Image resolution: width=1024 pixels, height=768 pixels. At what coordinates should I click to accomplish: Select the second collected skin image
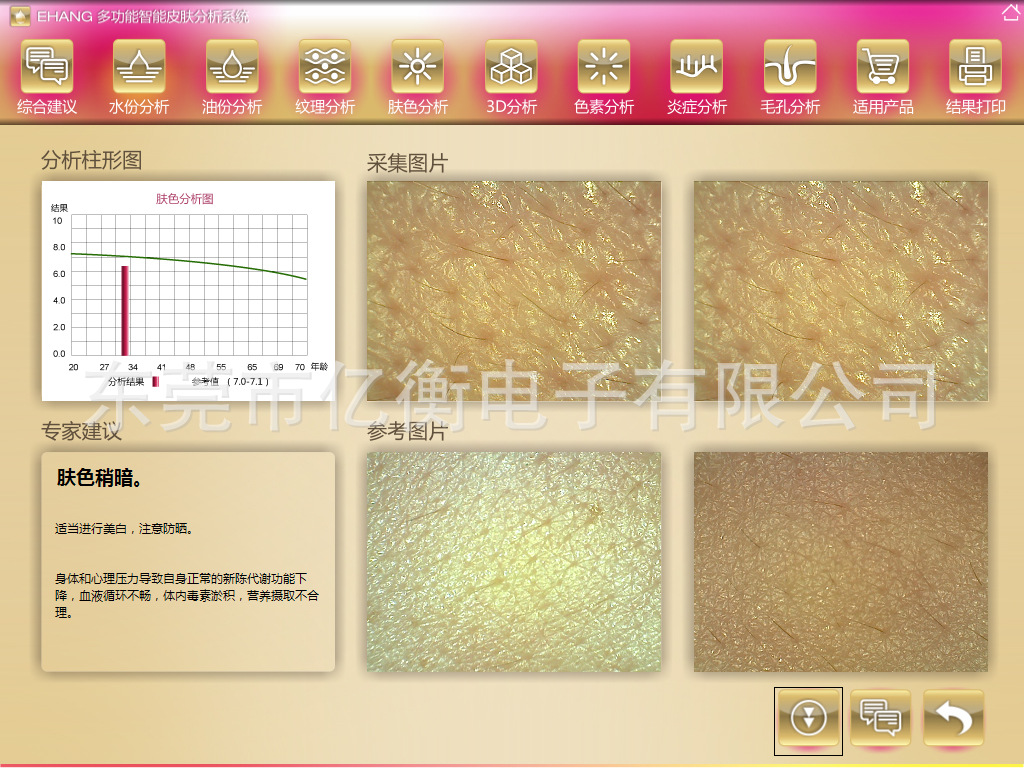pos(841,291)
